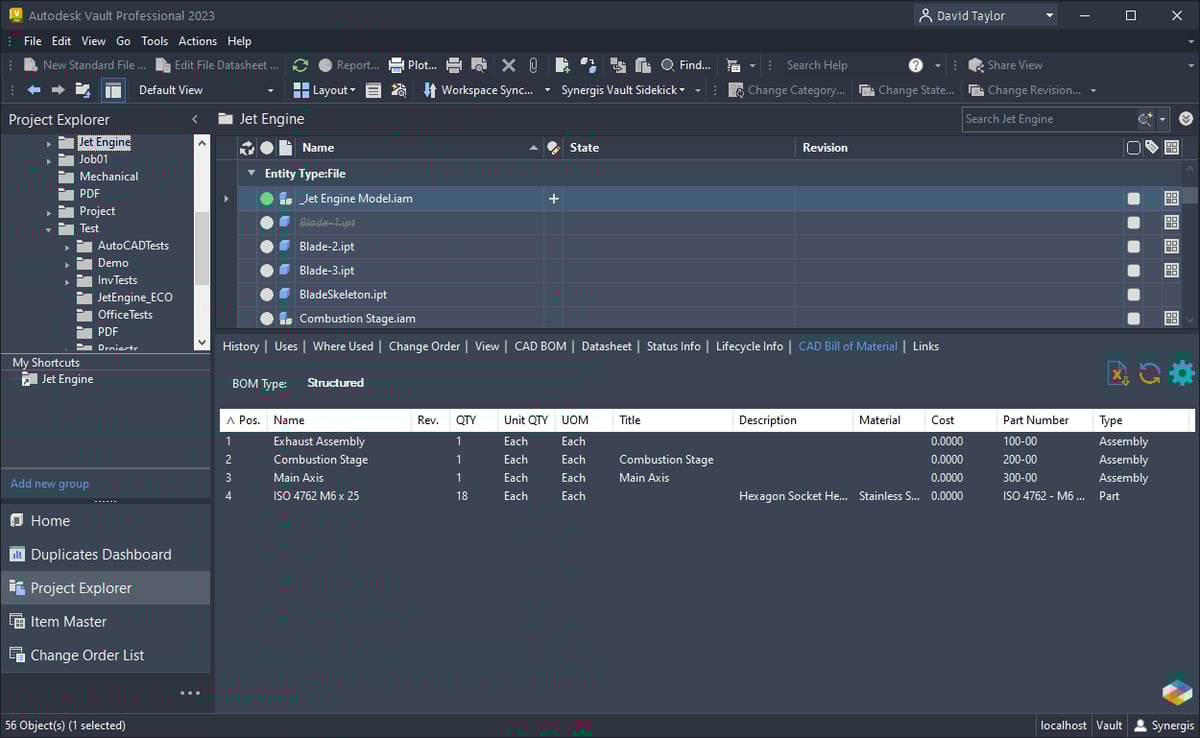Viewport: 1200px width, 738px height.
Task: Open the Actions menu
Action: click(x=197, y=41)
